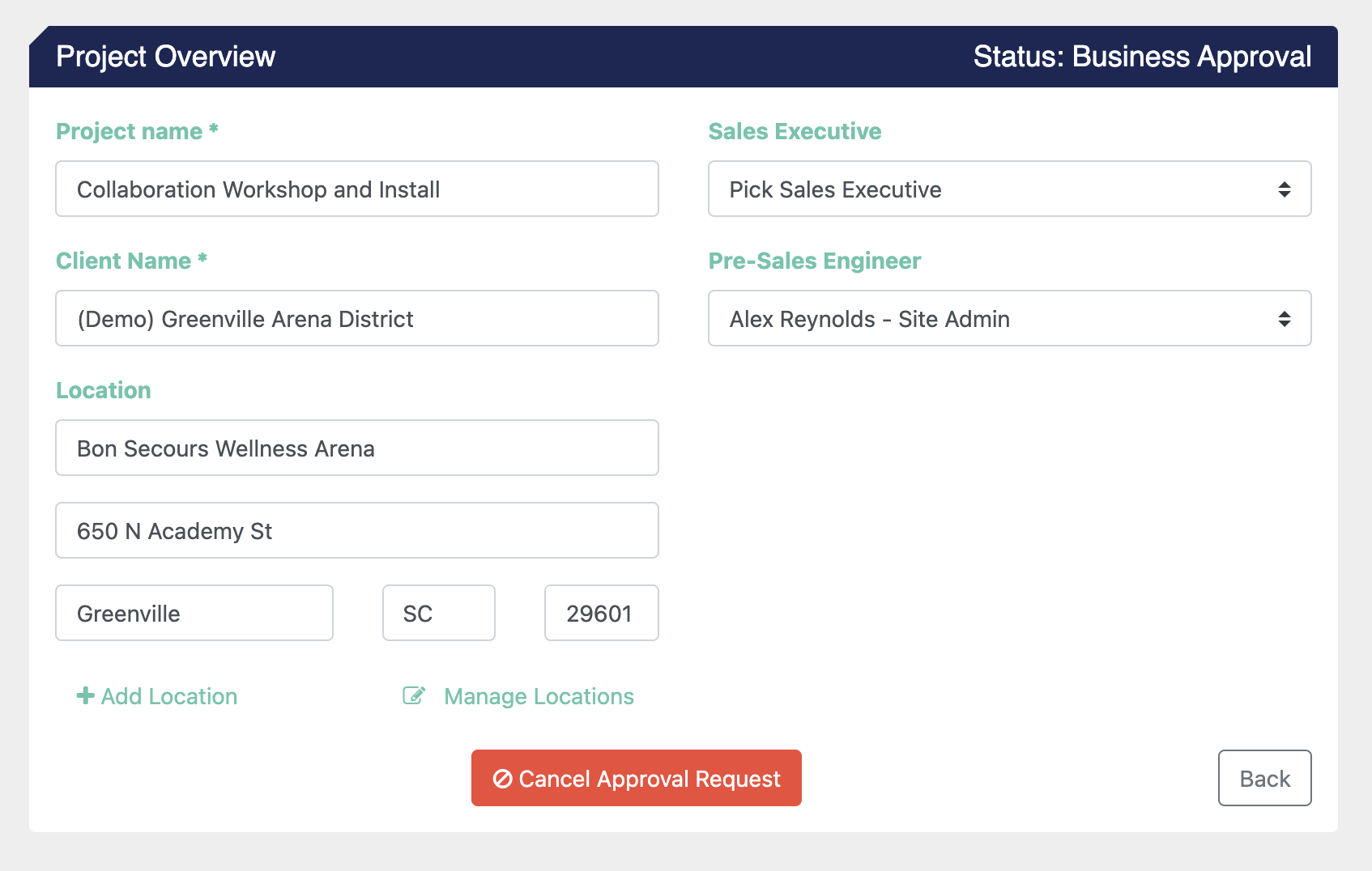This screenshot has height=871, width=1372.
Task: Click the edit pencil icon by Manage Locations
Action: pos(414,695)
